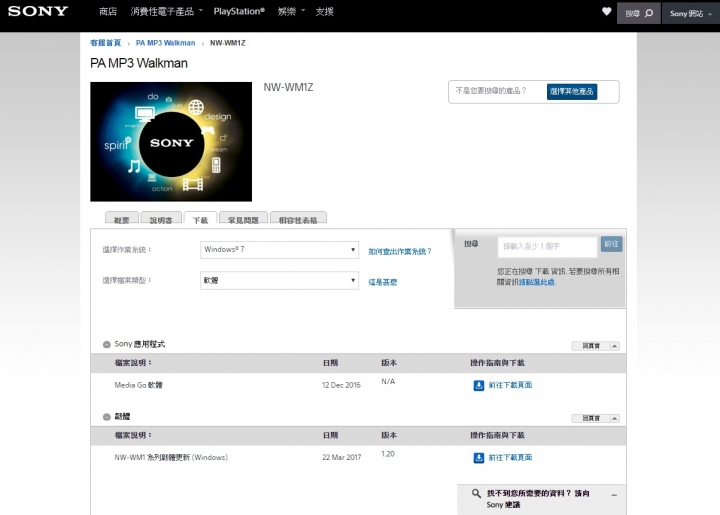The image size is (720, 515).
Task: Click the search magnifier in header
Action: click(x=649, y=13)
